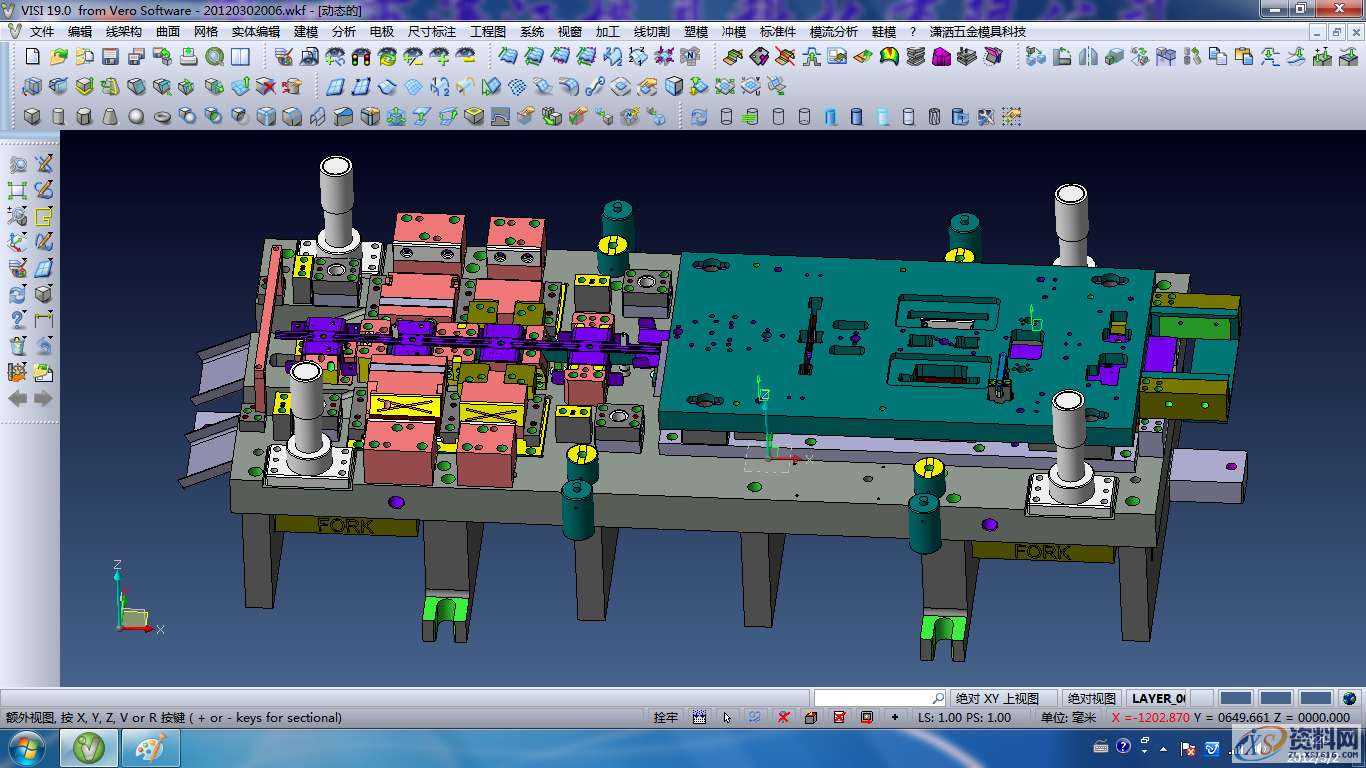The width and height of the screenshot is (1366, 768).
Task: Select the cylinder primitive tool
Action: pos(58,117)
